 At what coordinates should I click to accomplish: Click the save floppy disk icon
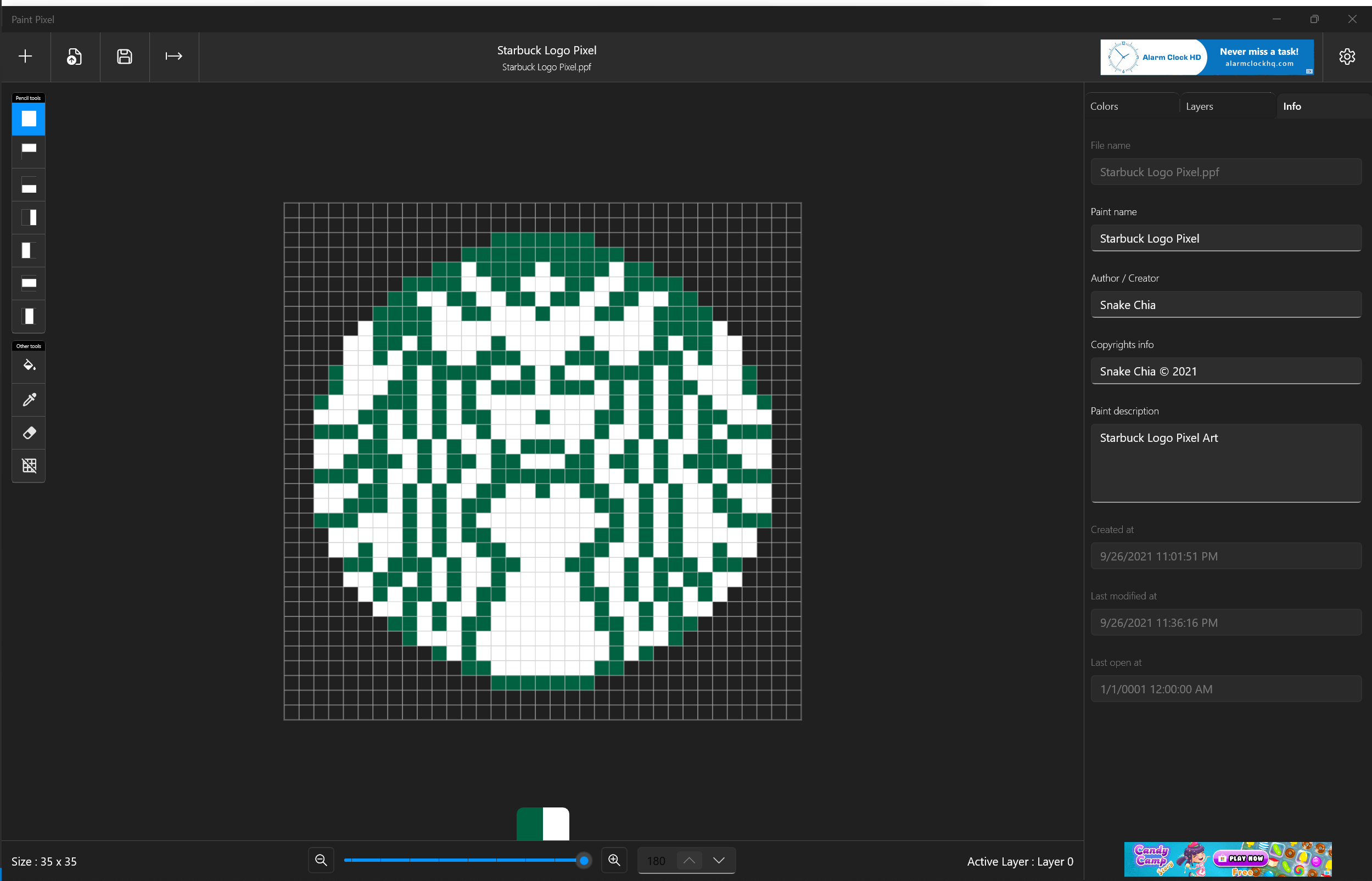(x=124, y=56)
